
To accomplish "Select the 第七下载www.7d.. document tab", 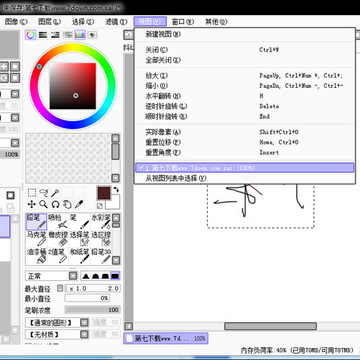I will click(x=166, y=338).
